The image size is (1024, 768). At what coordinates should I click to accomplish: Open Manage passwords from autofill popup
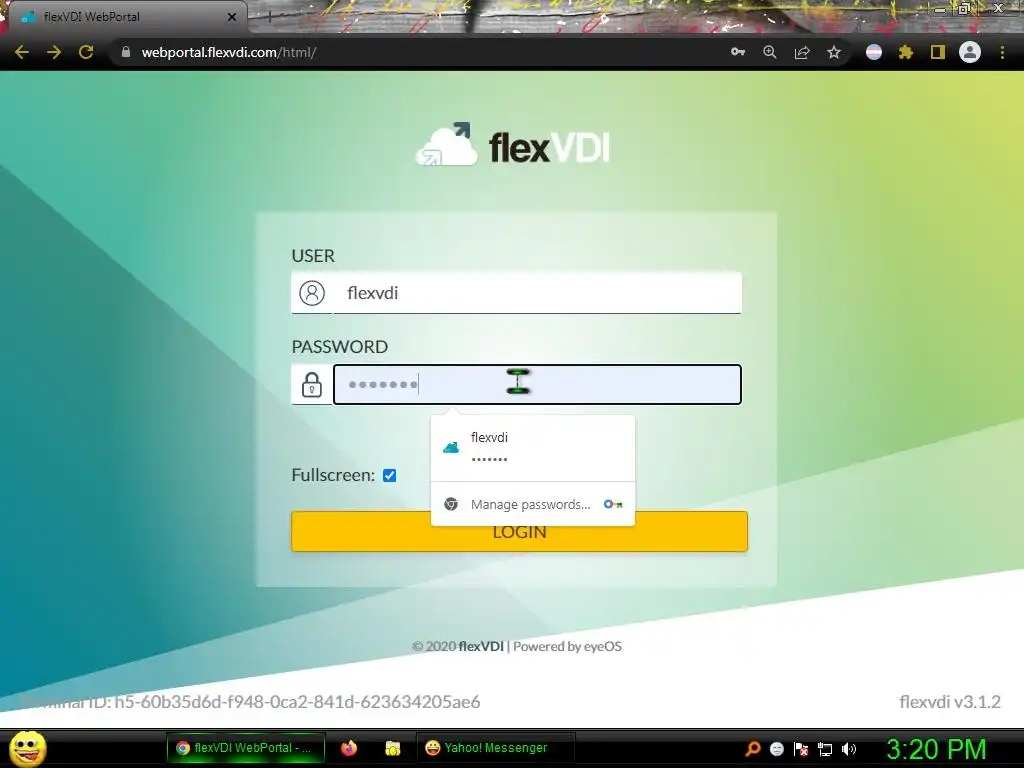533,504
